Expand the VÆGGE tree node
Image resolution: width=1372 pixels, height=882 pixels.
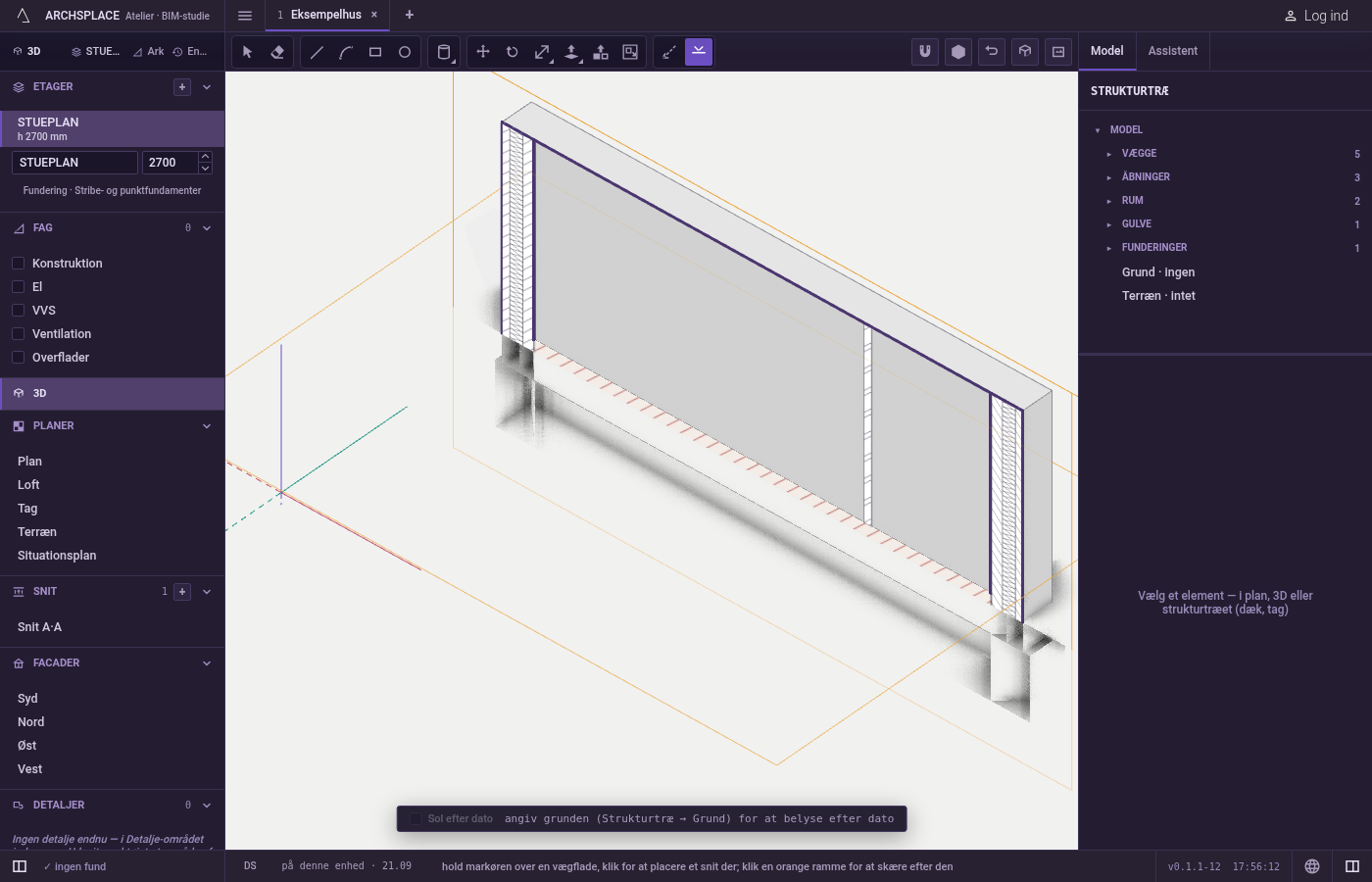[1109, 154]
